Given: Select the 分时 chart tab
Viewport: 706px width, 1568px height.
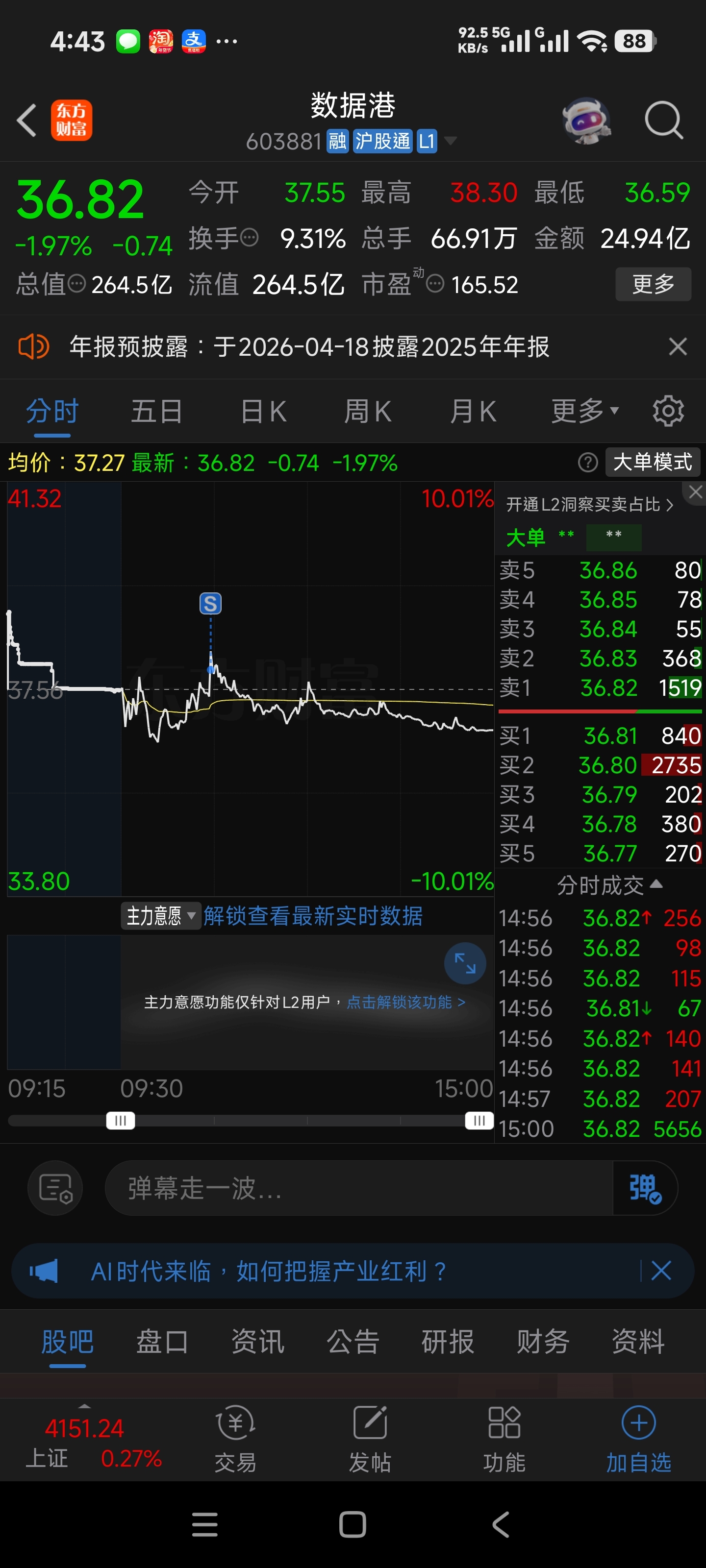Looking at the screenshot, I should pos(52,412).
